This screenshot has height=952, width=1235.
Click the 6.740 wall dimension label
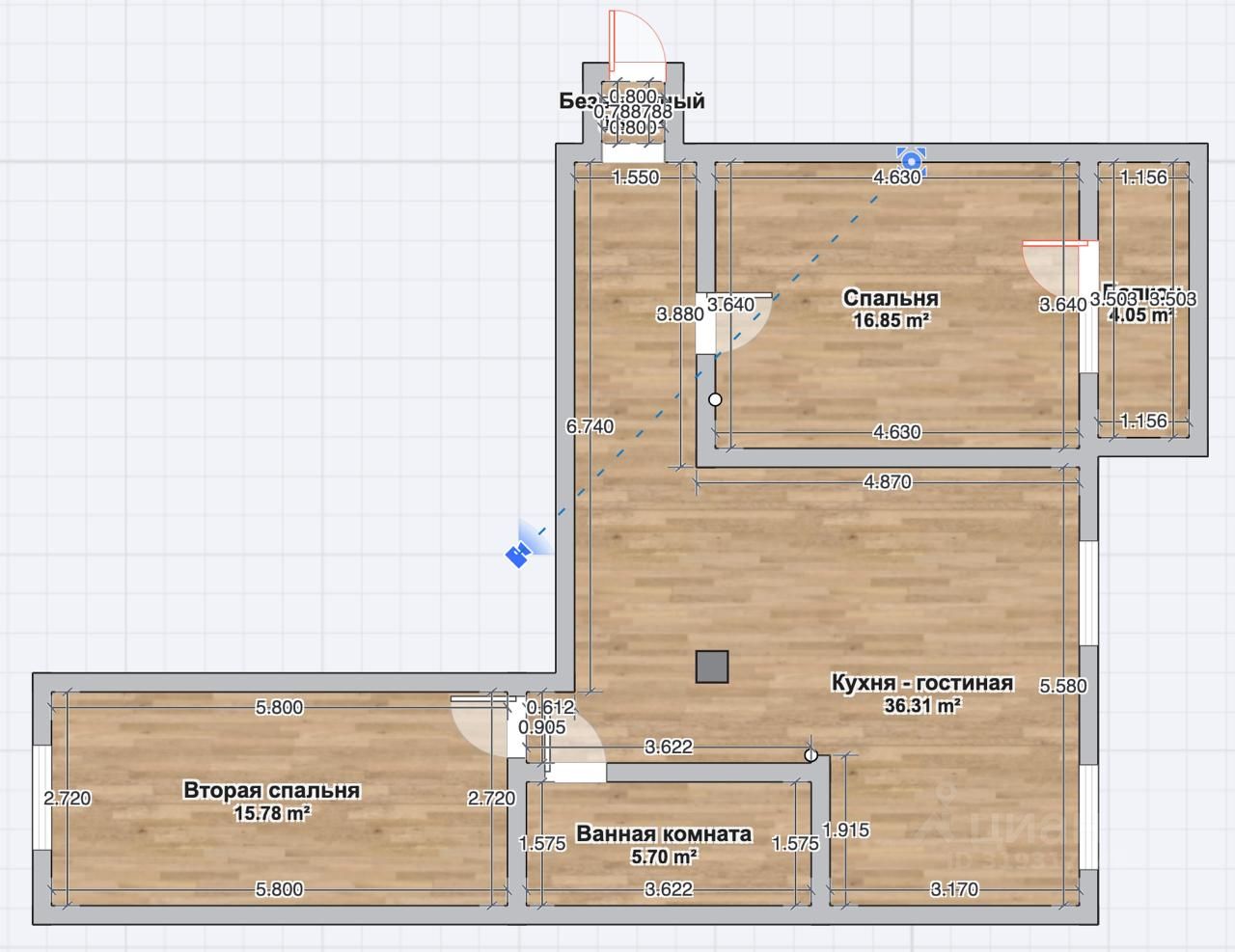(590, 426)
